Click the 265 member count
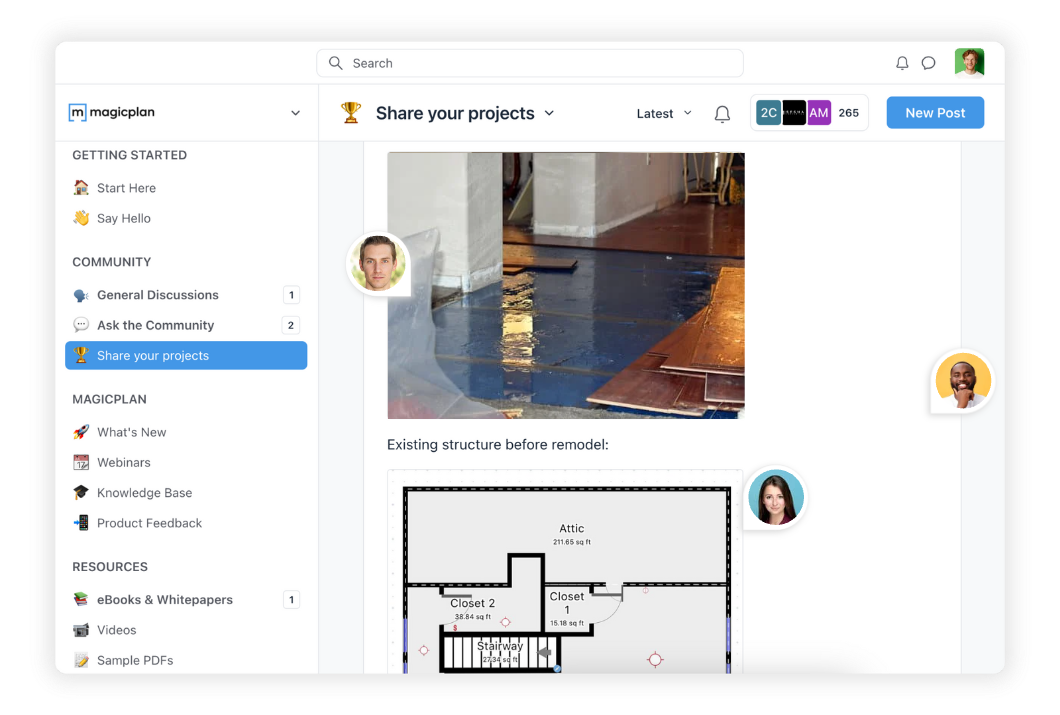 click(849, 113)
